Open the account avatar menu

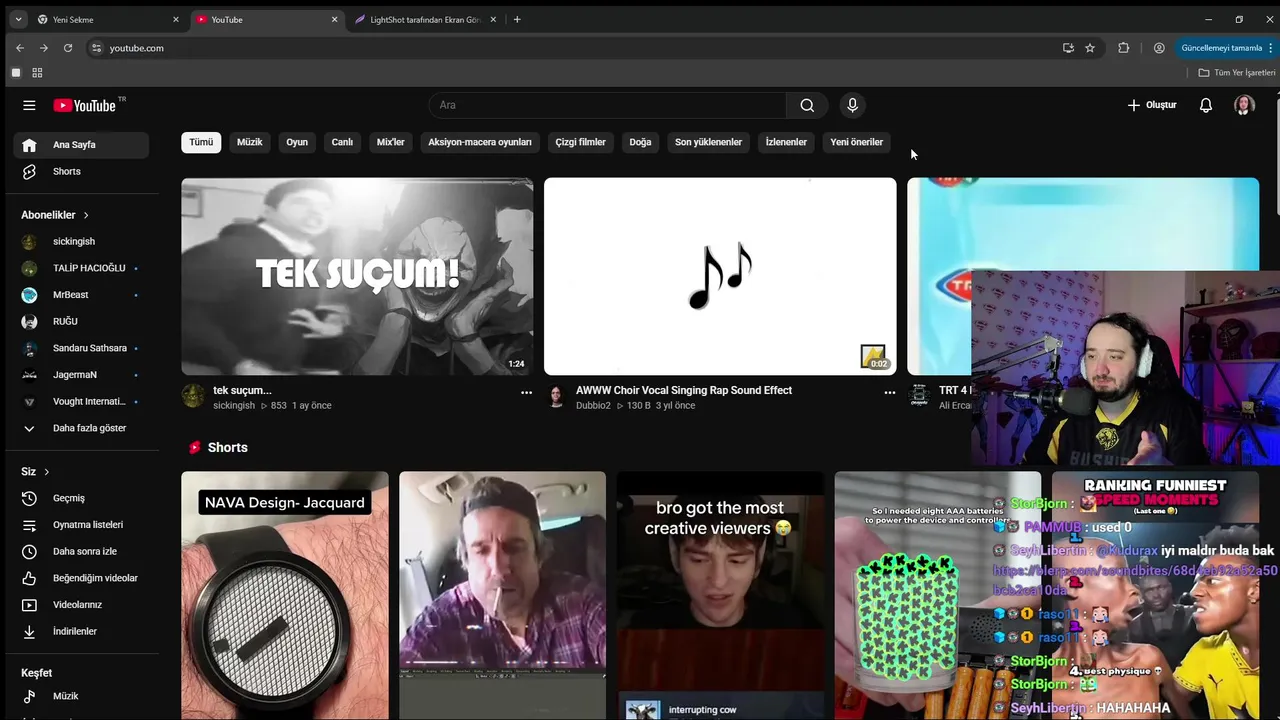1244,105
